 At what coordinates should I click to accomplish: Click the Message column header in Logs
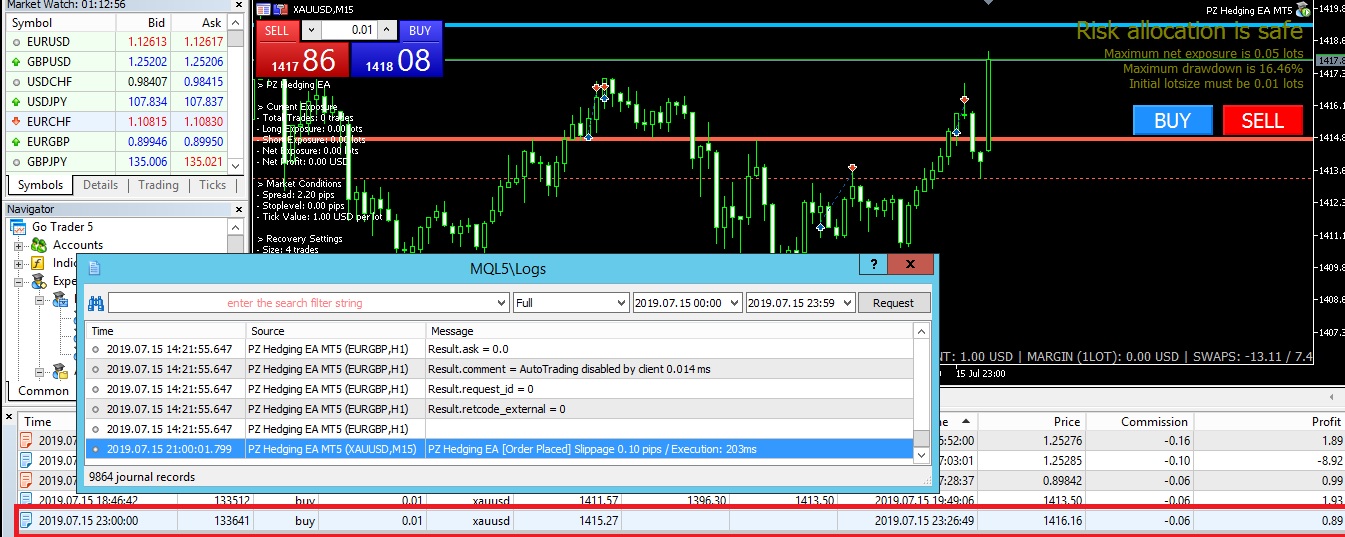(670, 331)
